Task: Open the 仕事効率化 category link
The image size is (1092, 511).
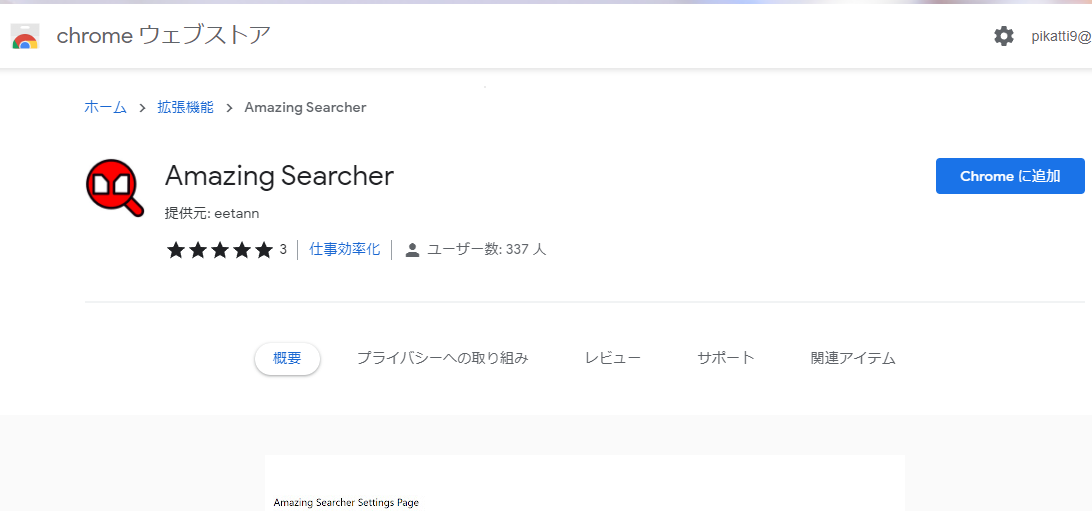Action: tap(345, 249)
